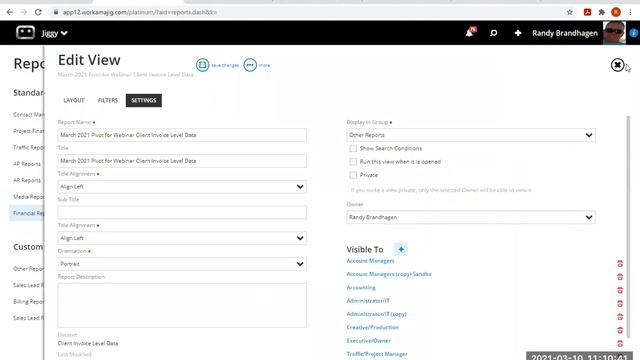Image resolution: width=640 pixels, height=360 pixels.
Task: Click the Title input field
Action: tap(182, 161)
